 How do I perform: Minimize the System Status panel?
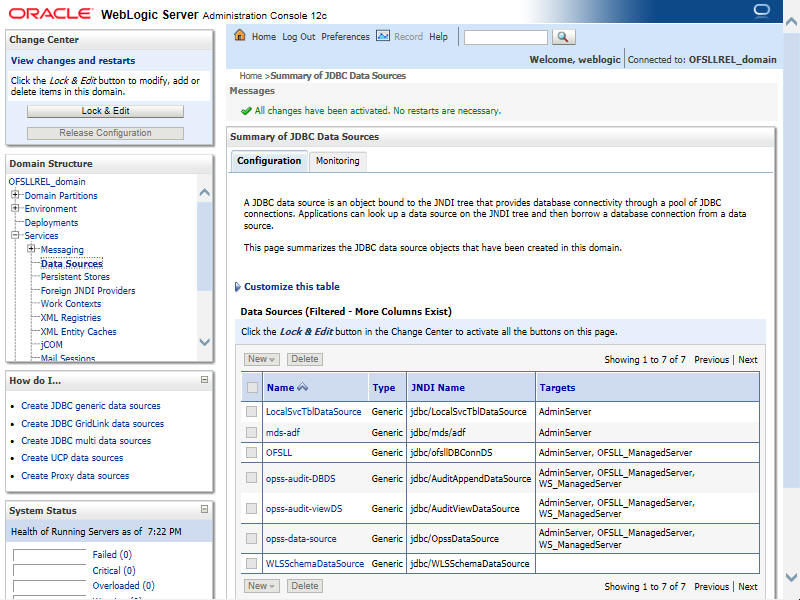point(204,509)
